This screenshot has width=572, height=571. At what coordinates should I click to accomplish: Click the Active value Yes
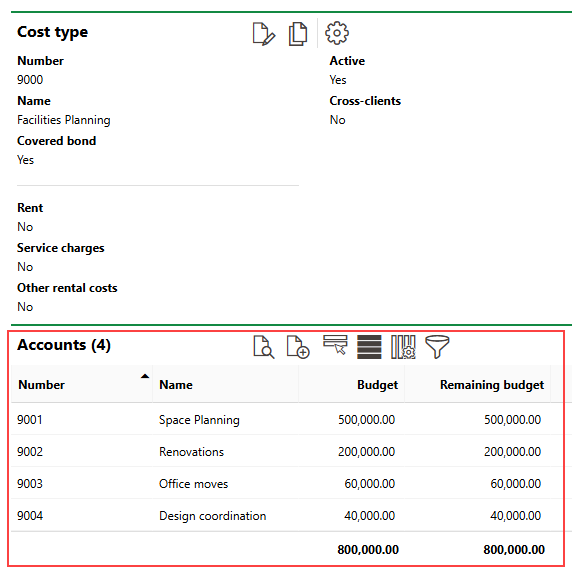(338, 80)
